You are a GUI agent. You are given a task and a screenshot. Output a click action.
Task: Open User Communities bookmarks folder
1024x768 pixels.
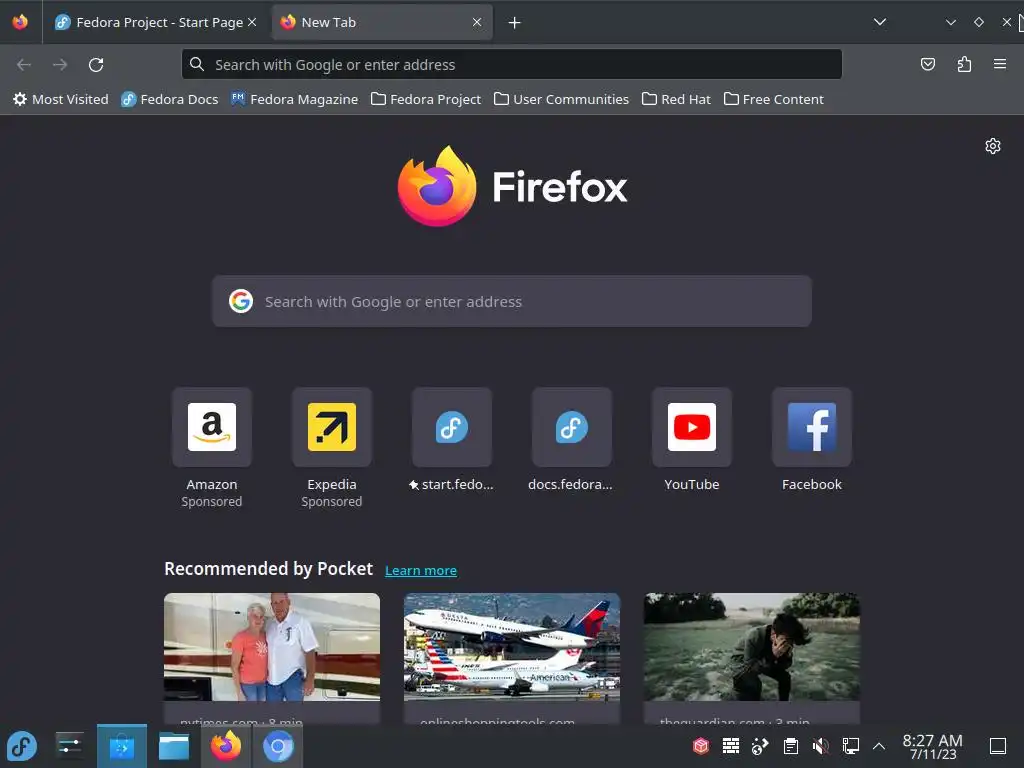coord(562,99)
